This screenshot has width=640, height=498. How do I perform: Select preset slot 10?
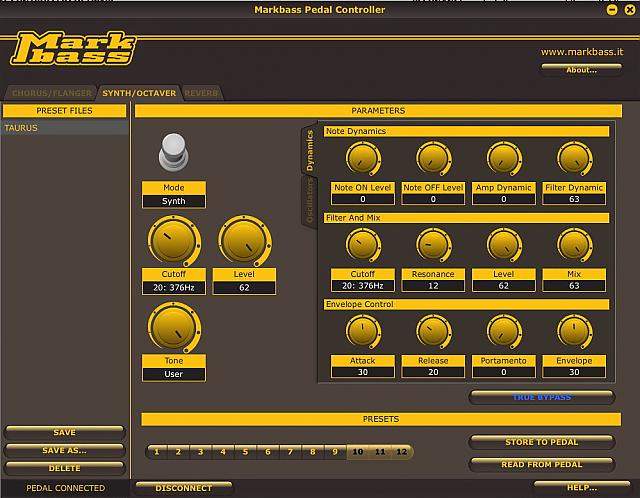coord(358,452)
